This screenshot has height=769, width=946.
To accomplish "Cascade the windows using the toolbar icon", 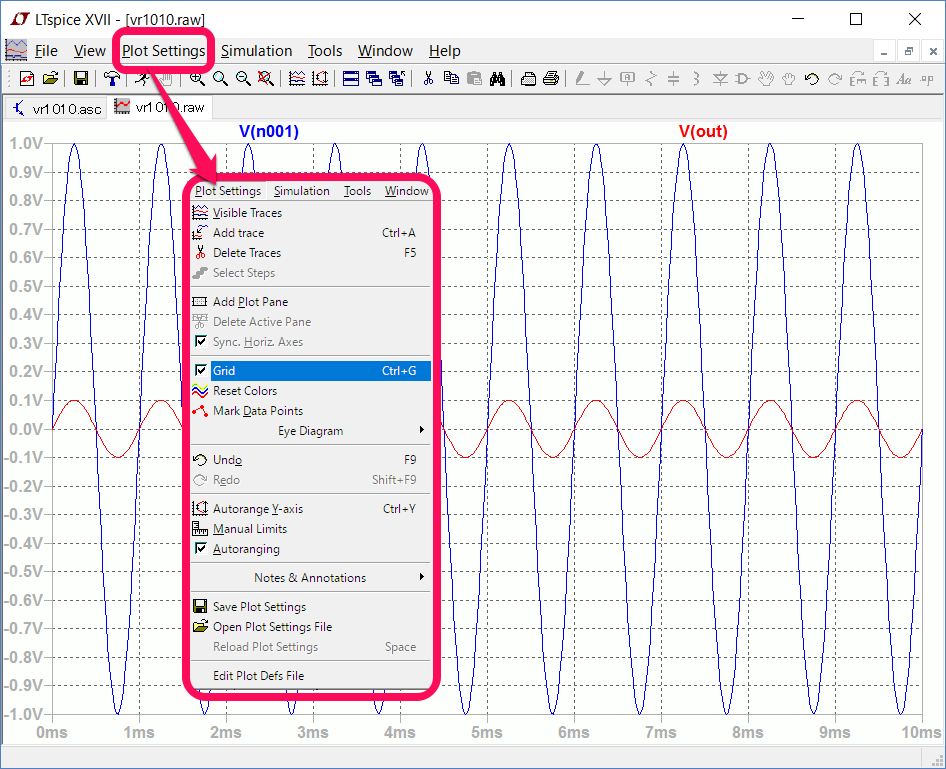I will pos(374,78).
